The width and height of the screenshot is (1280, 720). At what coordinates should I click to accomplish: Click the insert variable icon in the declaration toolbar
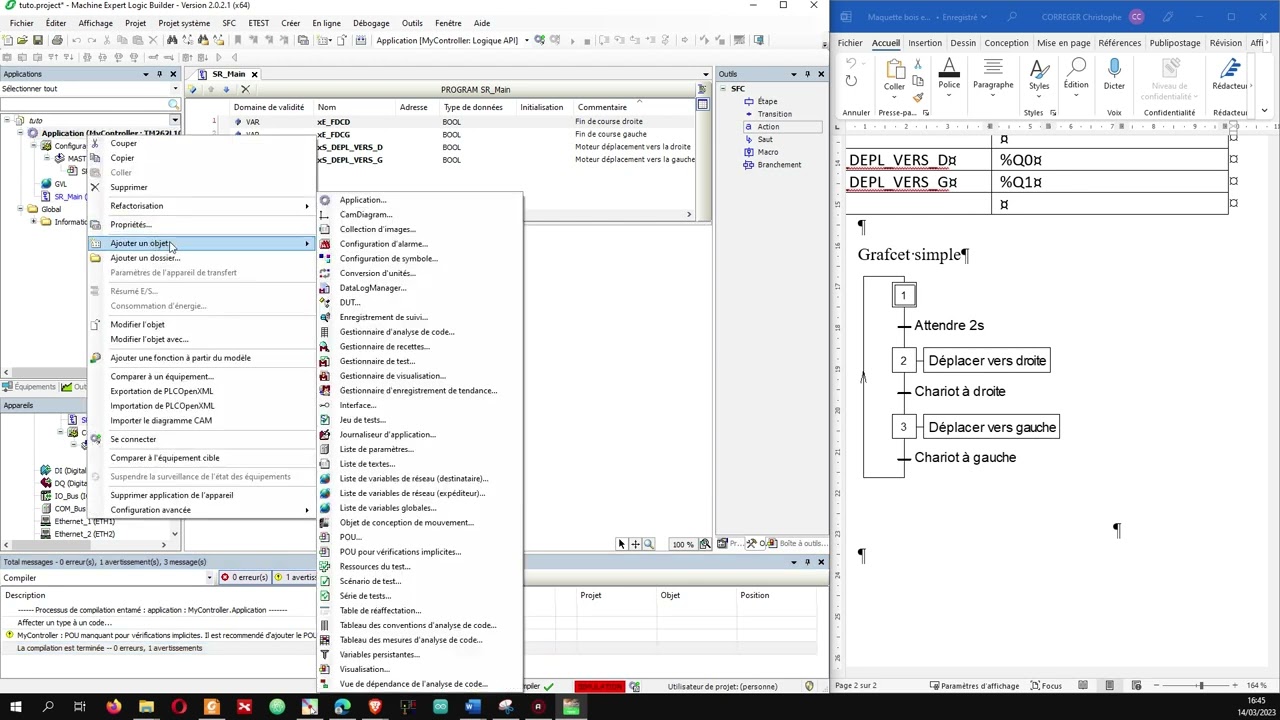tap(194, 89)
